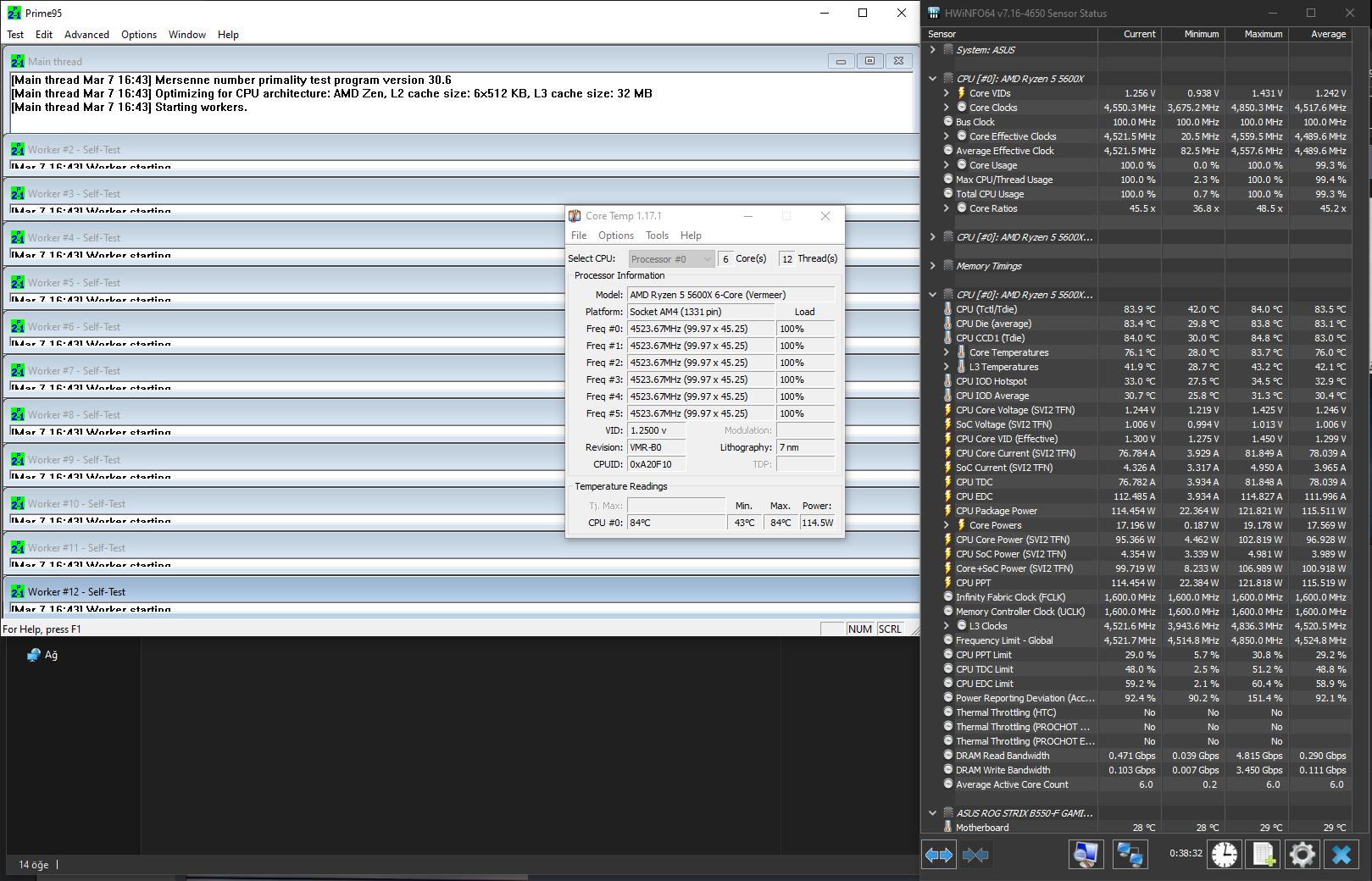
Task: Click the Worker #10 - Self-Test title bar
Action: (x=462, y=503)
